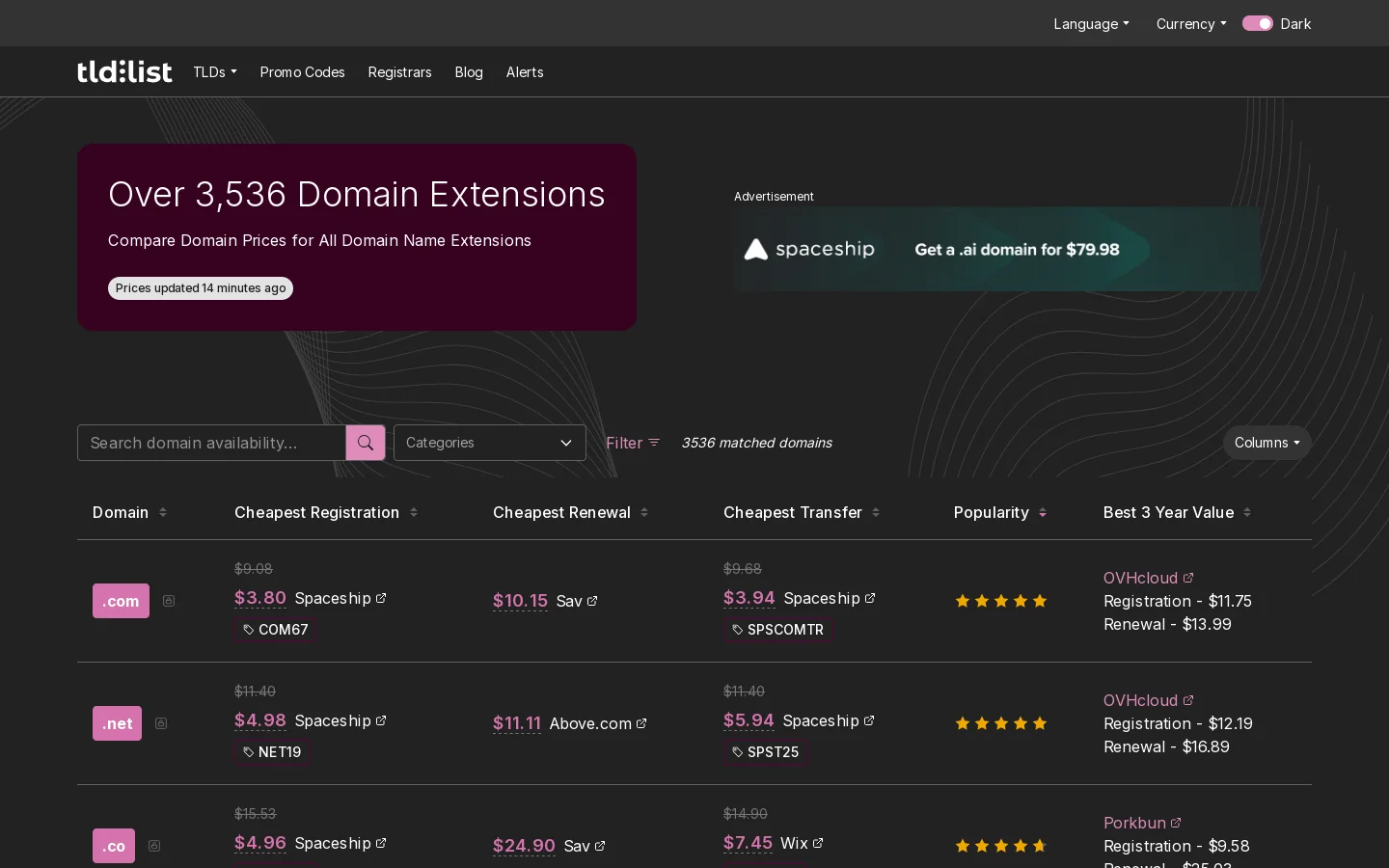Open OVHcloud link in .com row
The width and height of the screenshot is (1389, 868).
[1149, 578]
